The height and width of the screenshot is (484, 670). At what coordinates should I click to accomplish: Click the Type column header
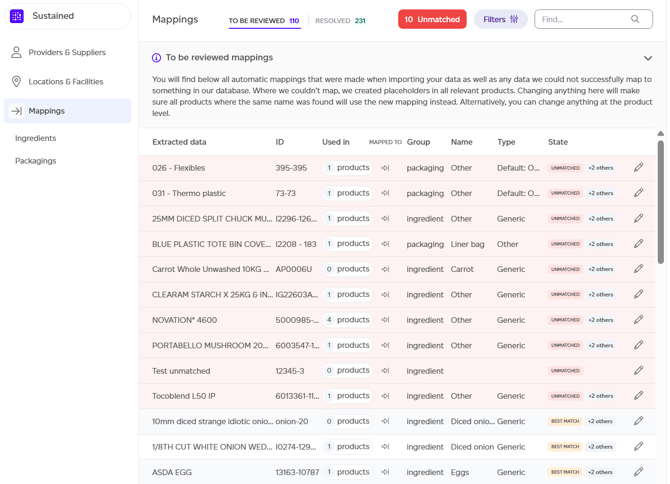[506, 142]
